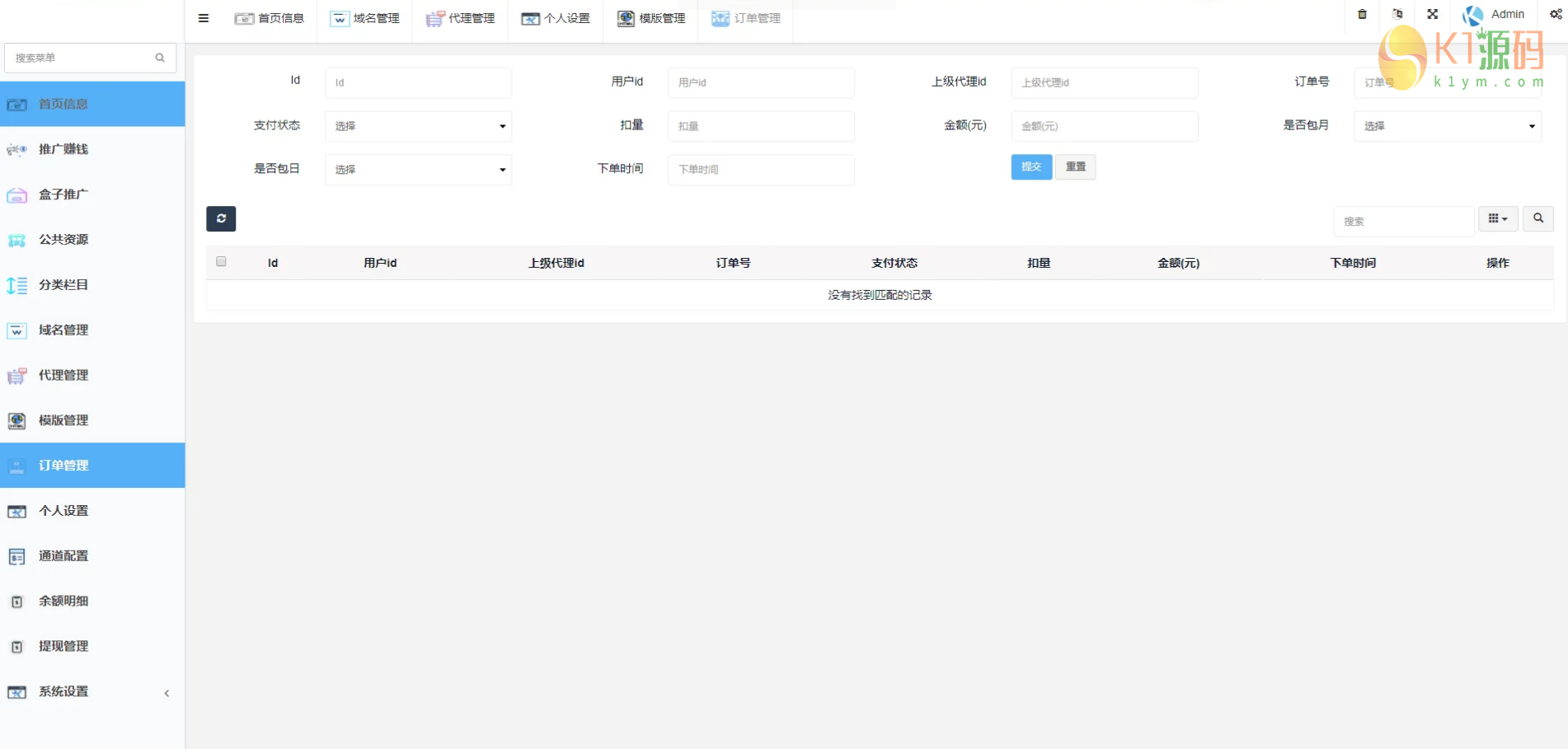Open 余额明细 from the sidebar icon
The image size is (1568, 749).
coord(16,602)
